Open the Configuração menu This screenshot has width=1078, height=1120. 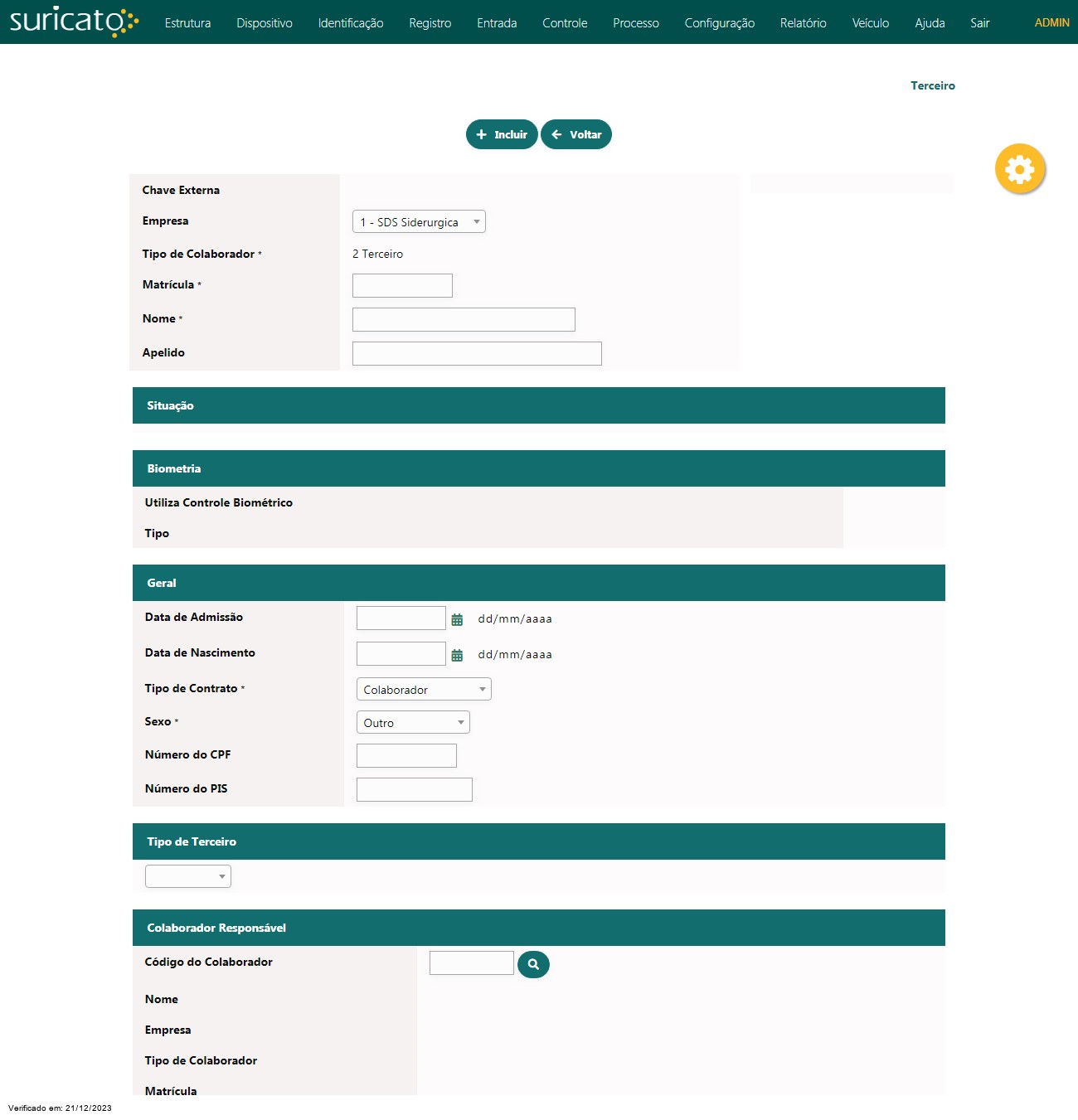720,23
